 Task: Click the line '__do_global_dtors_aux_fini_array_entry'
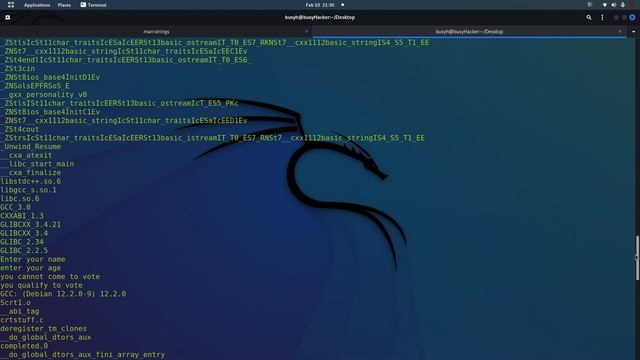pyautogui.click(x=82, y=355)
